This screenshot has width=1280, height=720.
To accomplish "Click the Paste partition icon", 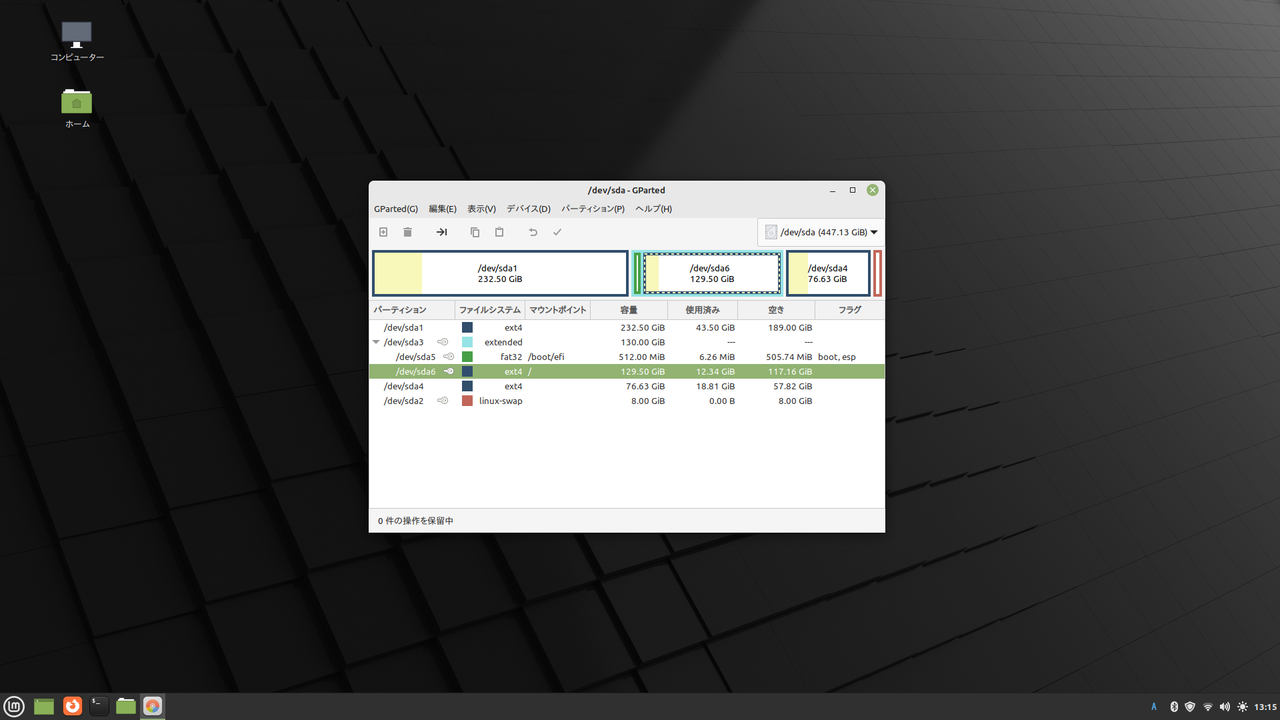I will point(499,231).
